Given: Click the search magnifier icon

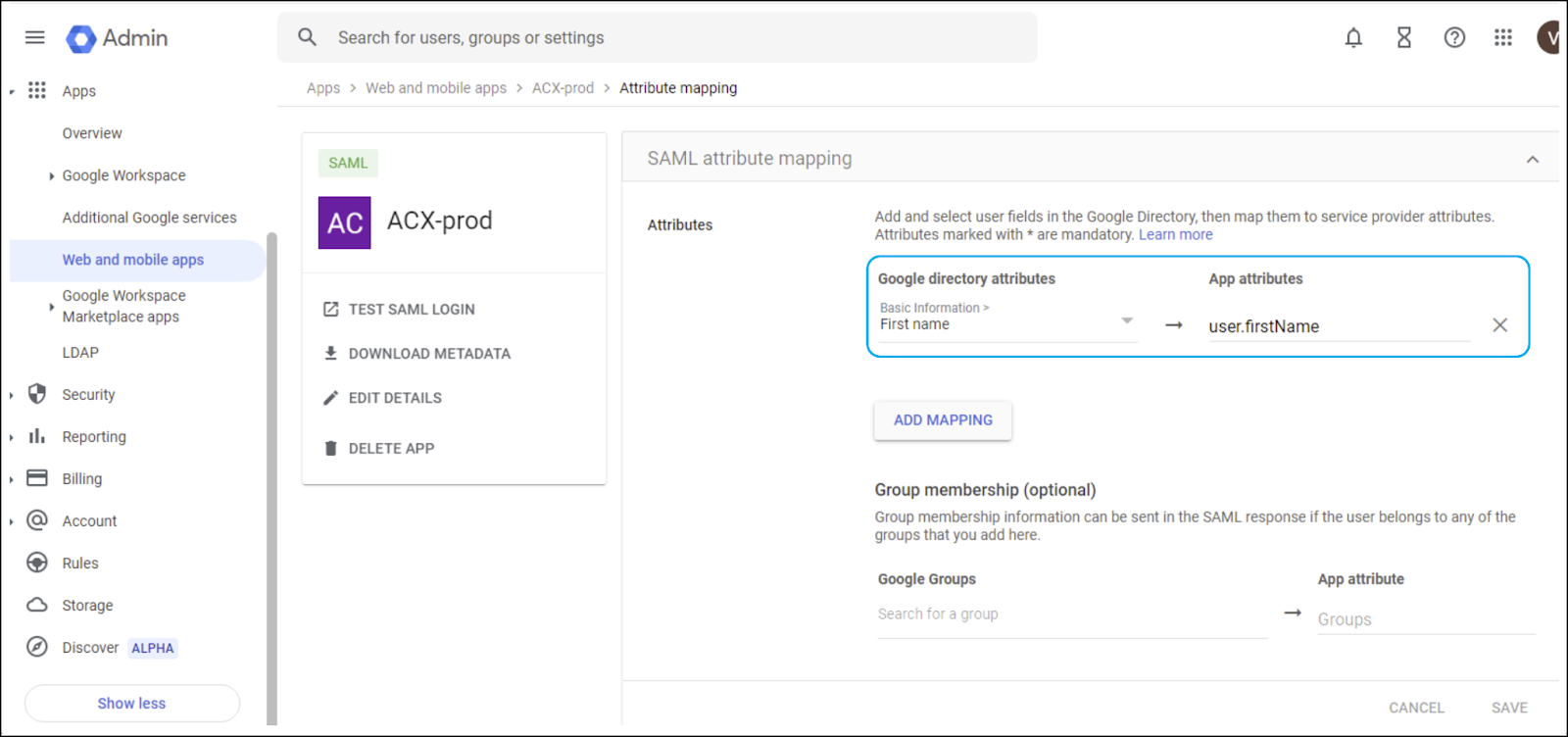Looking at the screenshot, I should 307,37.
